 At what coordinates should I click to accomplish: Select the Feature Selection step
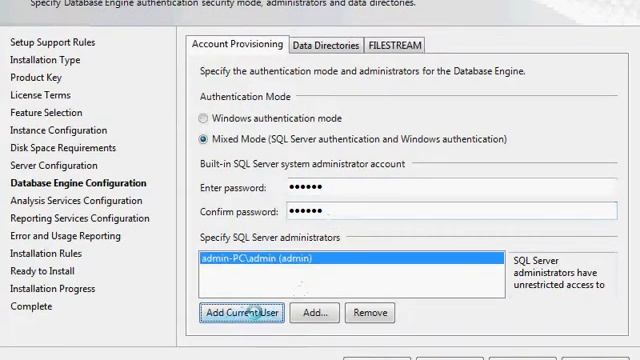pos(46,113)
